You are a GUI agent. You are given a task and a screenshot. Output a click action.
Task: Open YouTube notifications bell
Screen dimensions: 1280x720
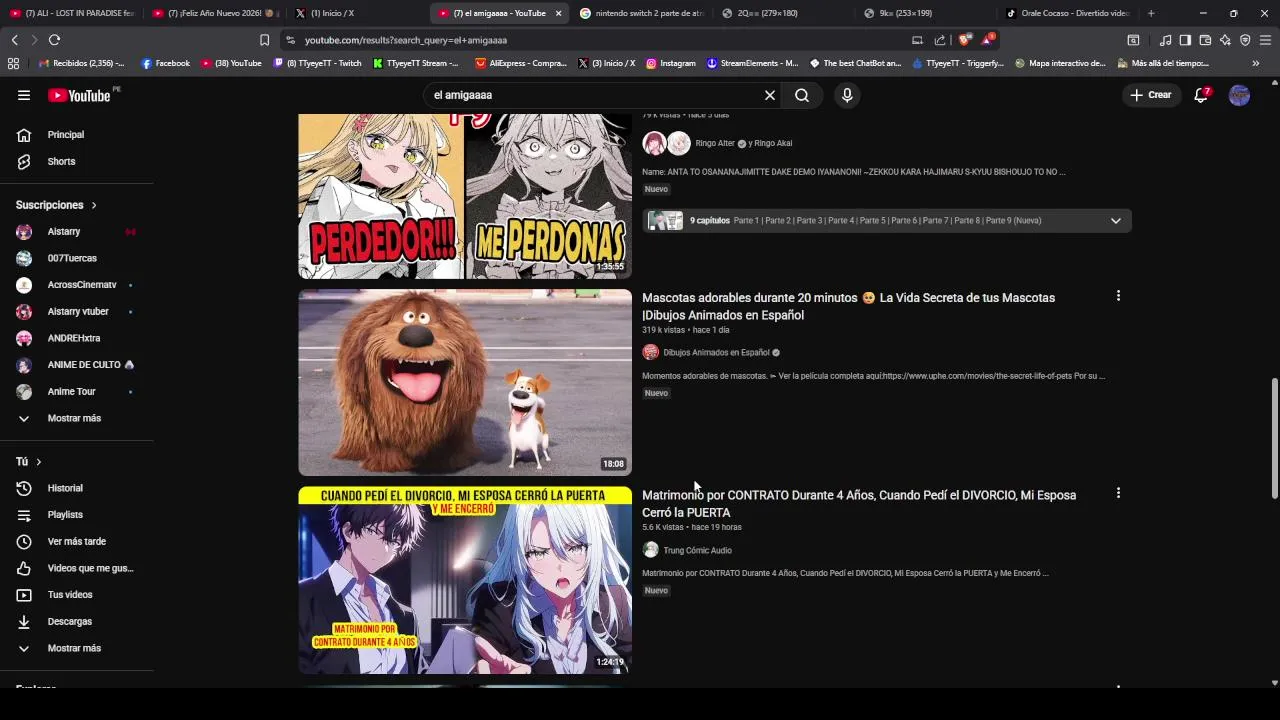1202,95
